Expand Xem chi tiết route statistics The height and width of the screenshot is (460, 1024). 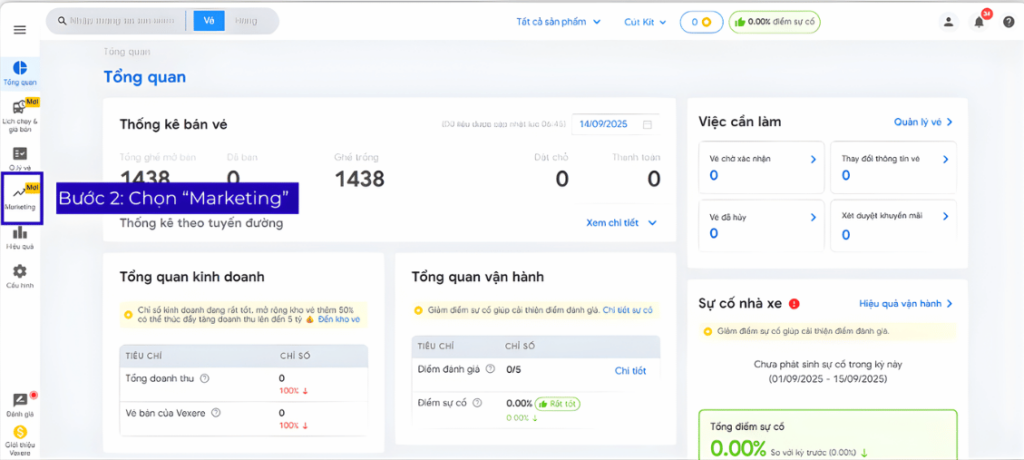pos(621,223)
